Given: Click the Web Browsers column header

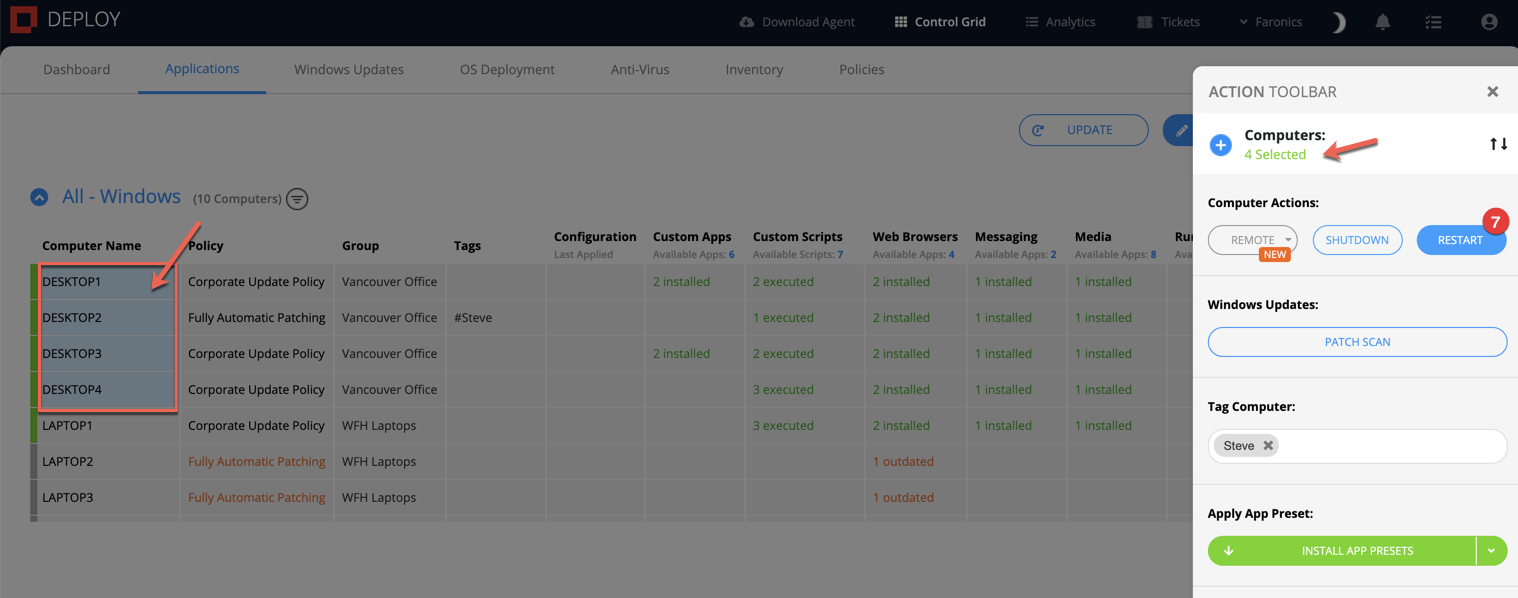Looking at the screenshot, I should [x=915, y=237].
